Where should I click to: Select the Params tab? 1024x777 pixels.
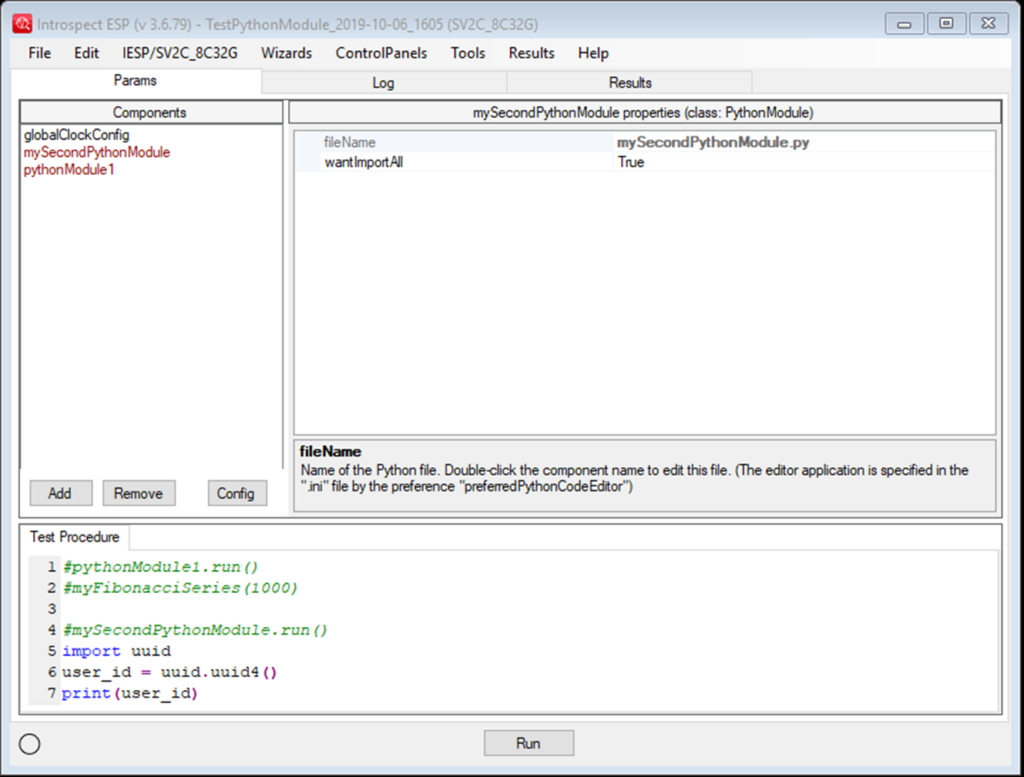pyautogui.click(x=135, y=83)
